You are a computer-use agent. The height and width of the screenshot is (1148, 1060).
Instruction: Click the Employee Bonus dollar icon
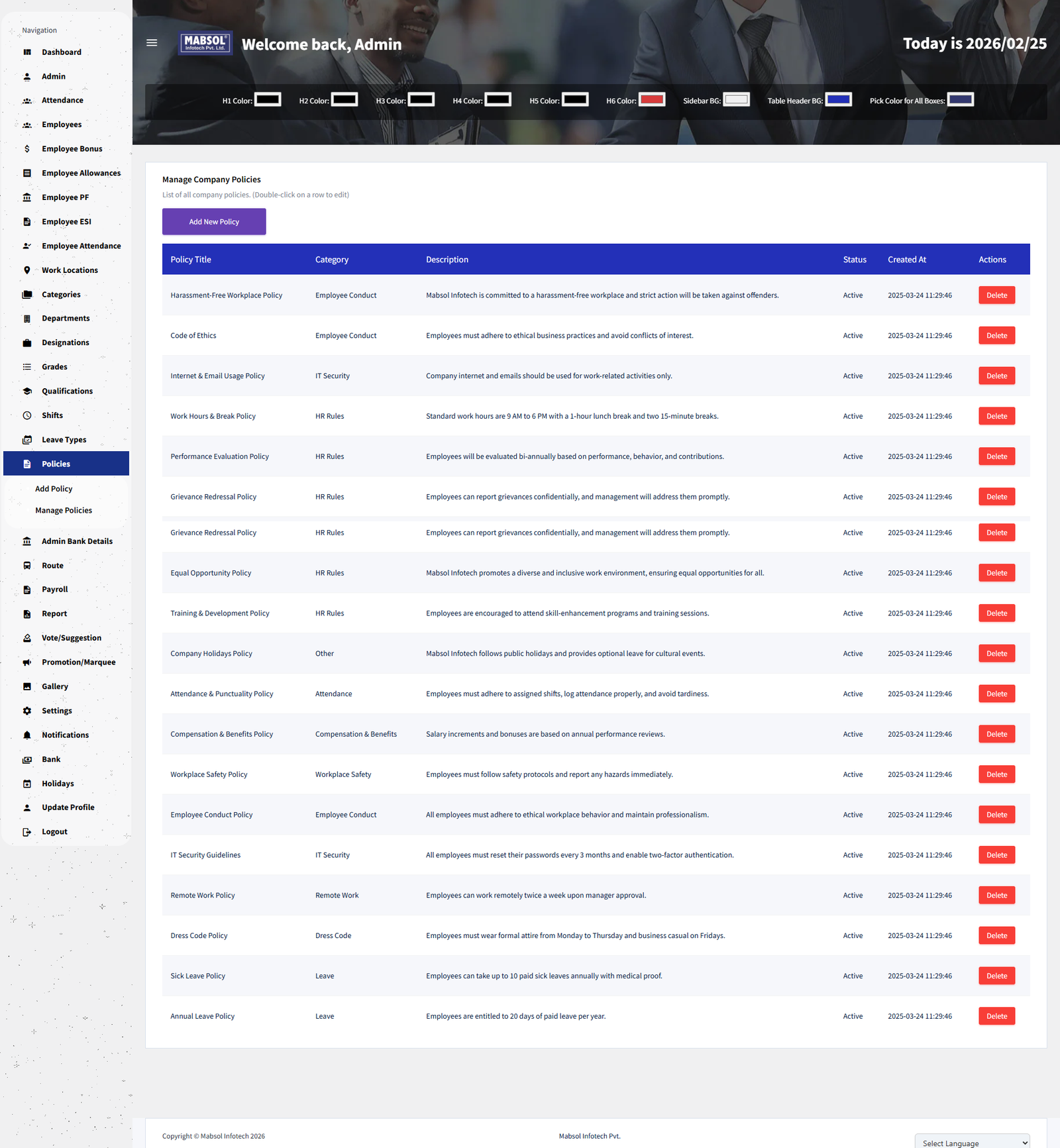click(27, 149)
